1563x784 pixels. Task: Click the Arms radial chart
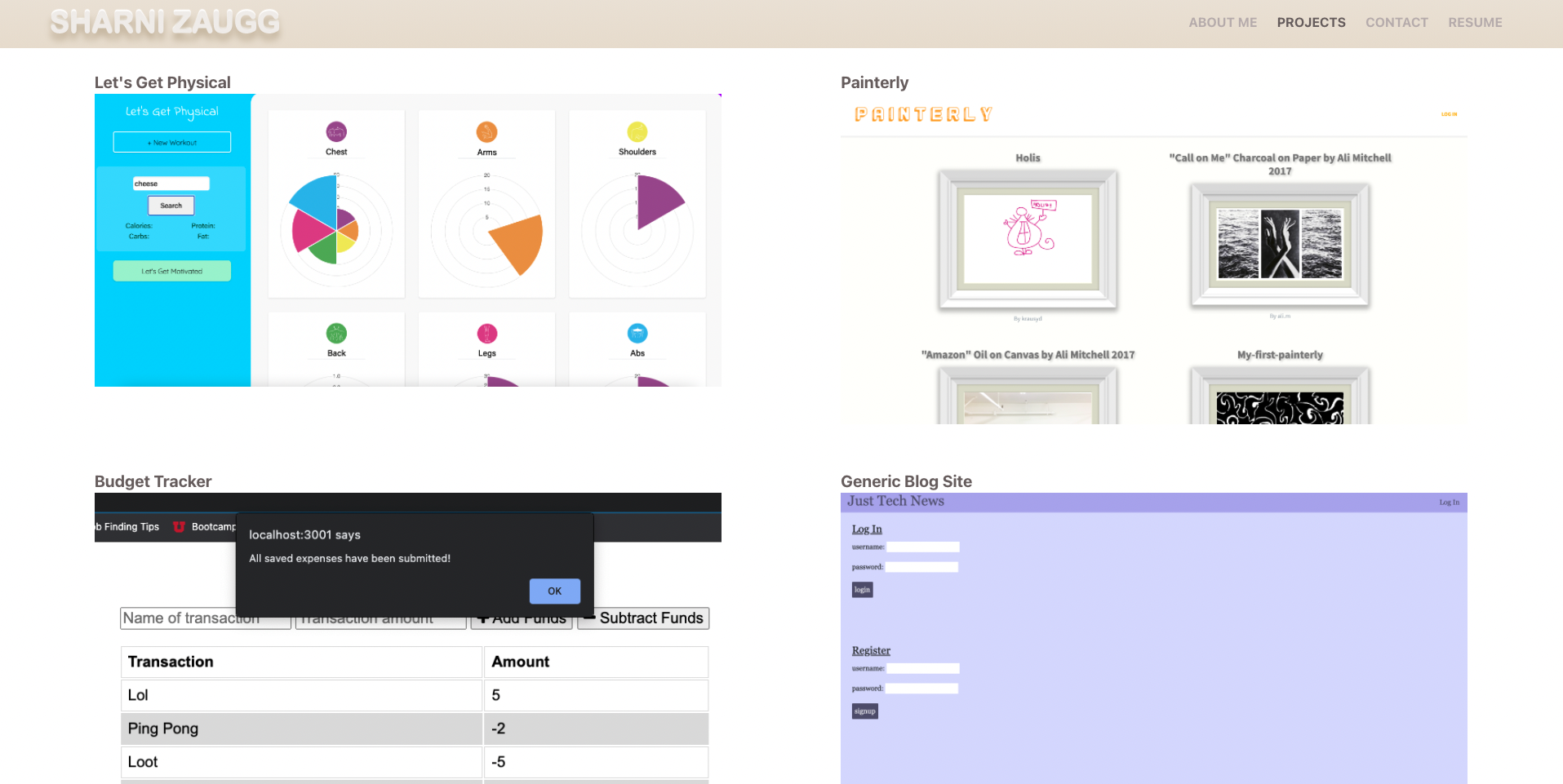click(486, 230)
